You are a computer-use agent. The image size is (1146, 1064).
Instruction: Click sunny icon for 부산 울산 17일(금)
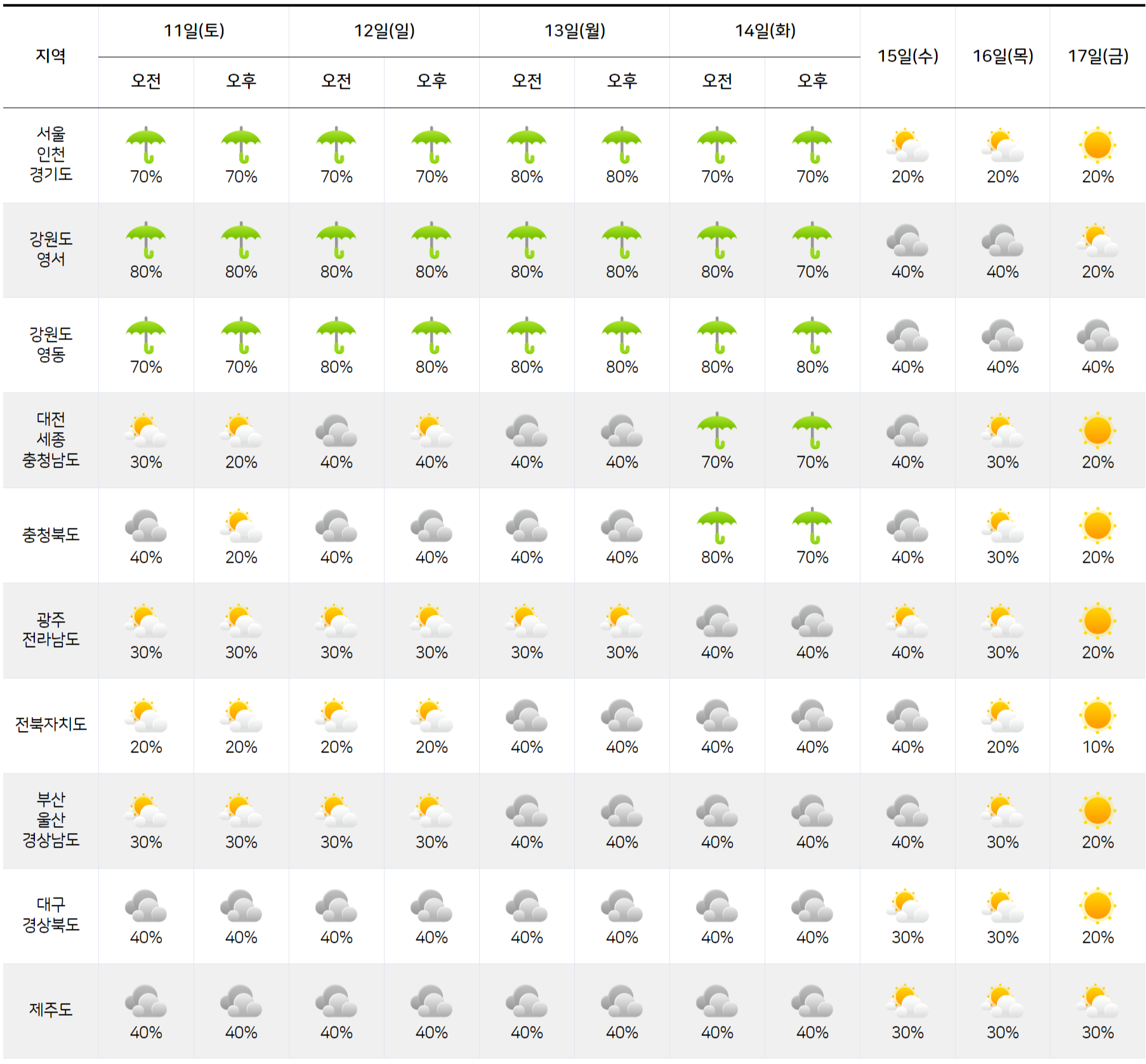(x=1098, y=811)
